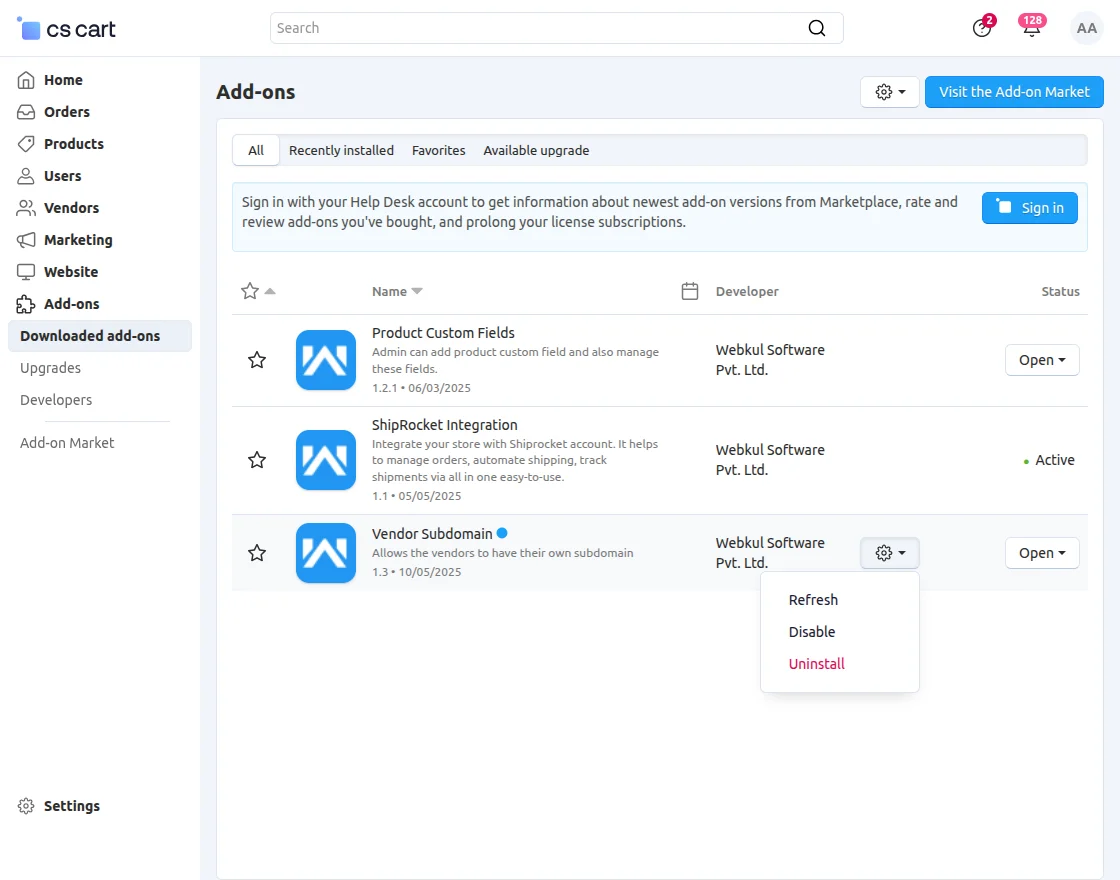The width and height of the screenshot is (1120, 880).
Task: Expand the Open dropdown for Product Custom Fields
Action: 1042,359
